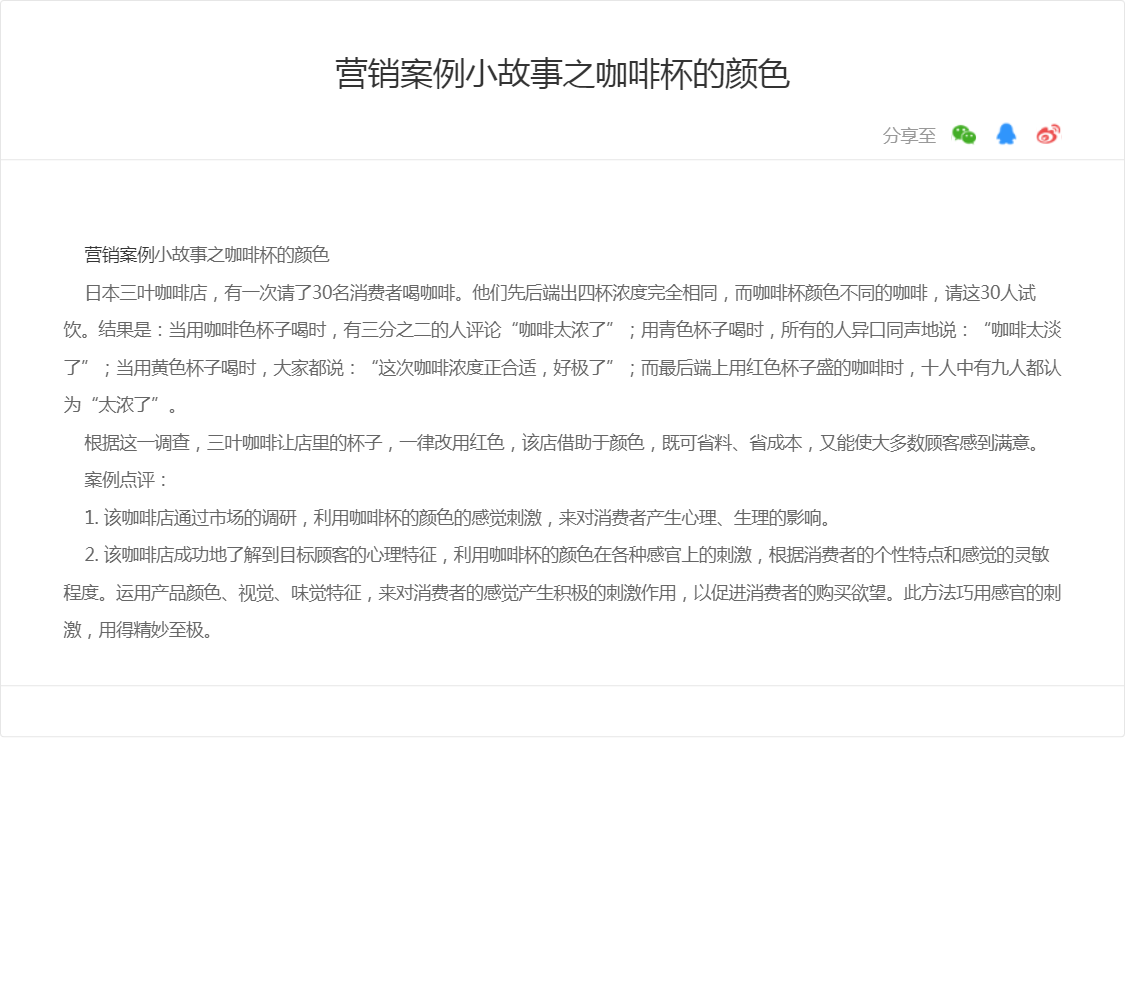Click paragraph starting 根据这一调查
The height and width of the screenshot is (1000, 1125).
(562, 443)
